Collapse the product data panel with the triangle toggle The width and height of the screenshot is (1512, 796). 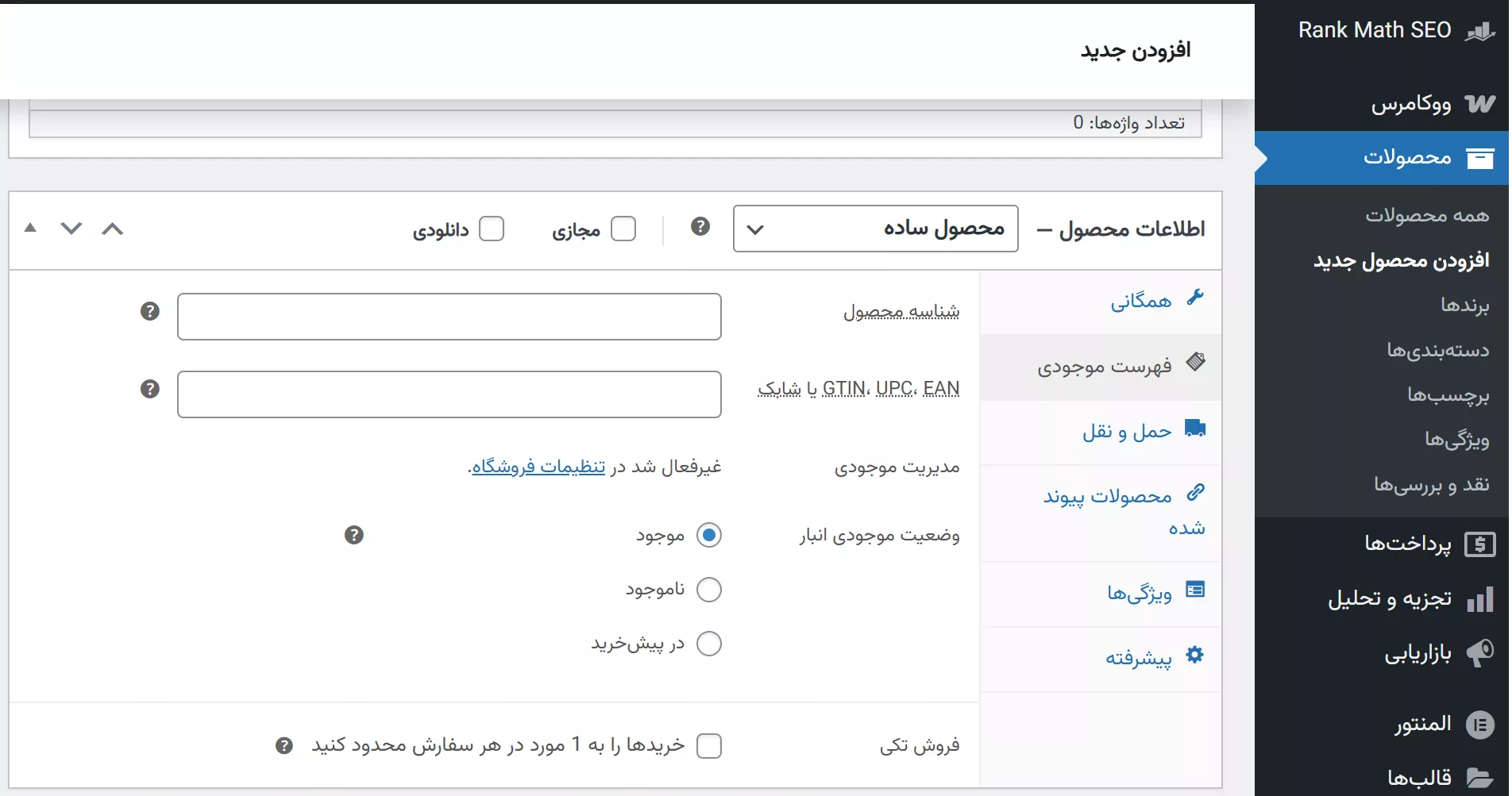[30, 229]
